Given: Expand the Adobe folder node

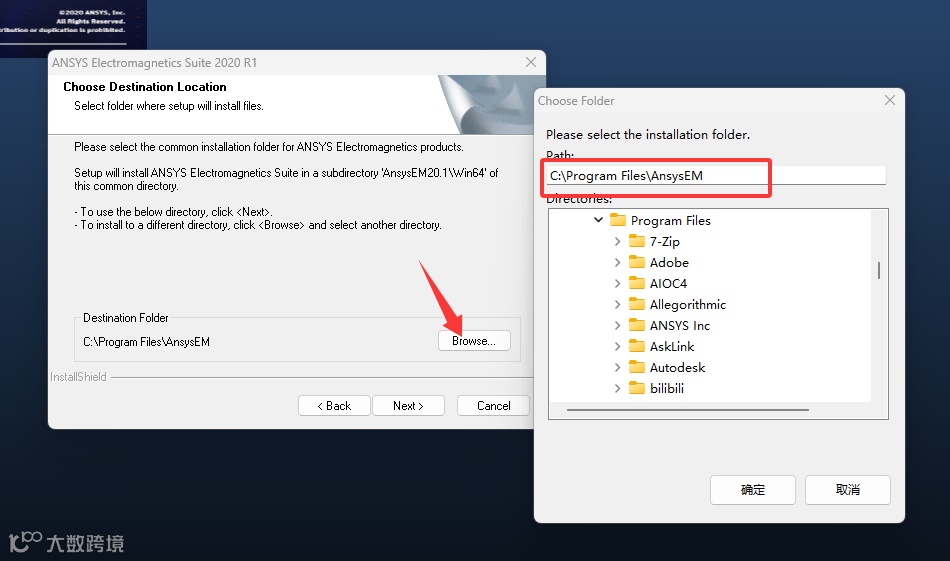Looking at the screenshot, I should click(617, 262).
